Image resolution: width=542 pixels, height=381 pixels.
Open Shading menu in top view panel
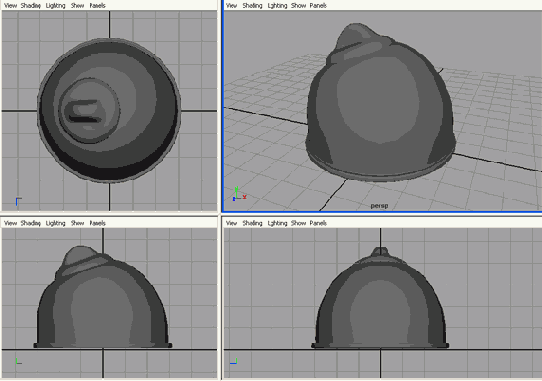(x=30, y=6)
